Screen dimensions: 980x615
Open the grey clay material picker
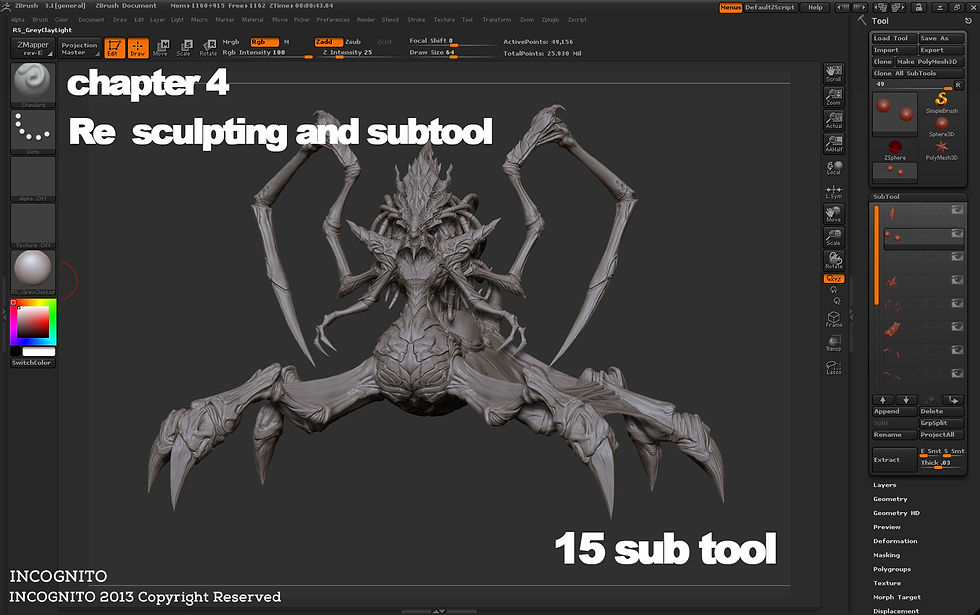pos(33,272)
